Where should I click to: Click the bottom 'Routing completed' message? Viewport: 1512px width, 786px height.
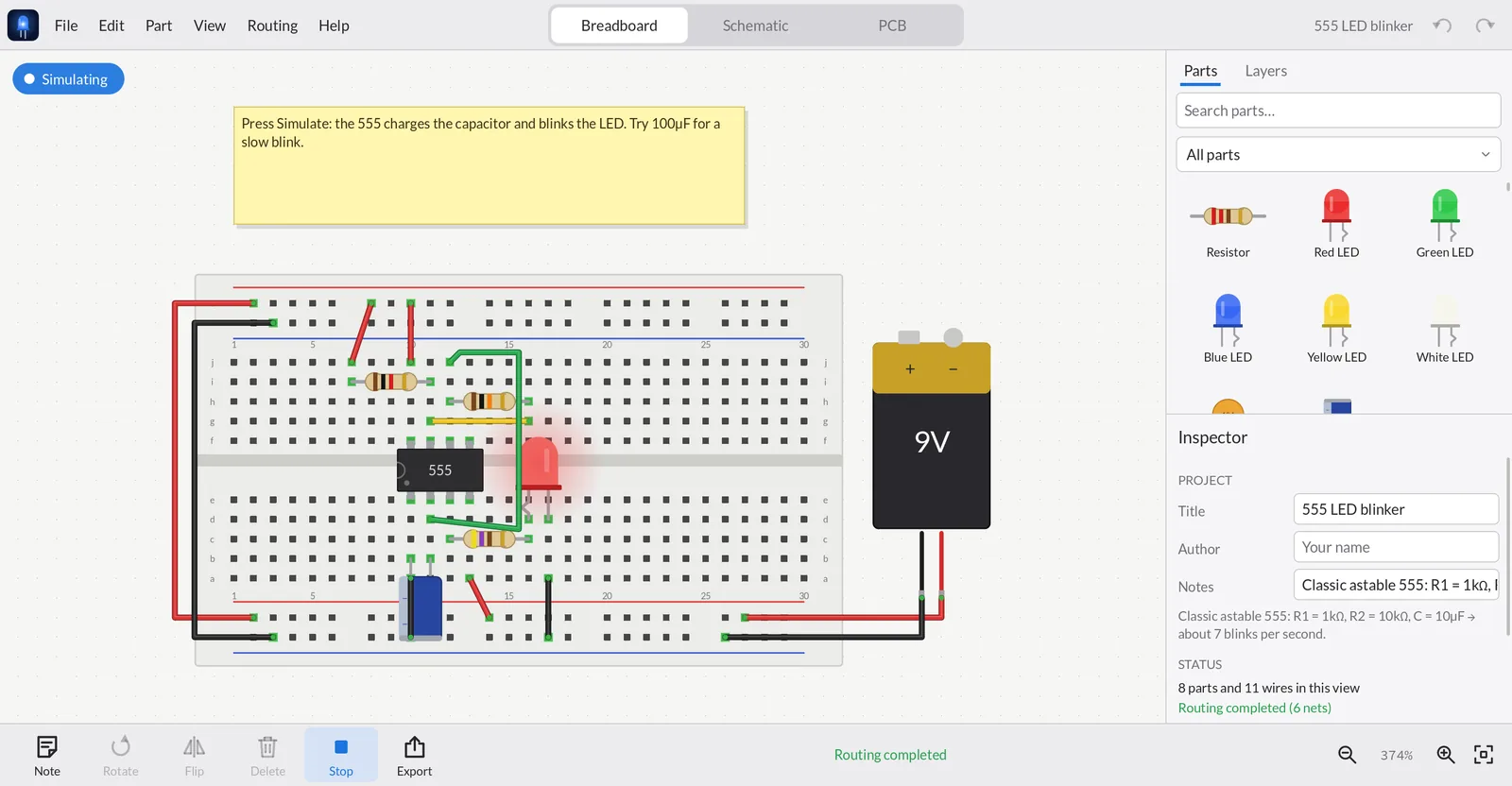[x=890, y=755]
